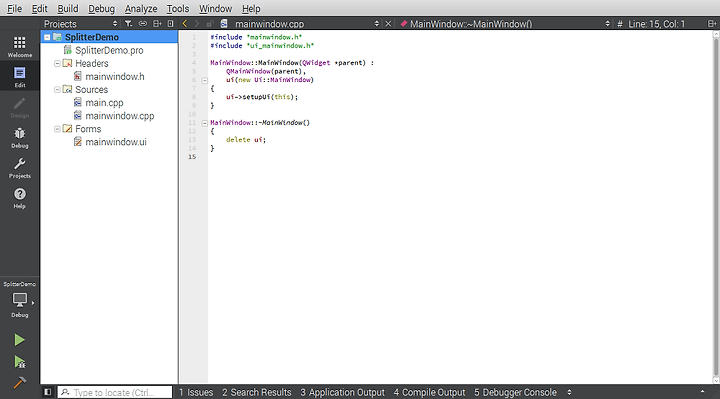Go back in navigation history
The height and width of the screenshot is (399, 720).
click(185, 23)
